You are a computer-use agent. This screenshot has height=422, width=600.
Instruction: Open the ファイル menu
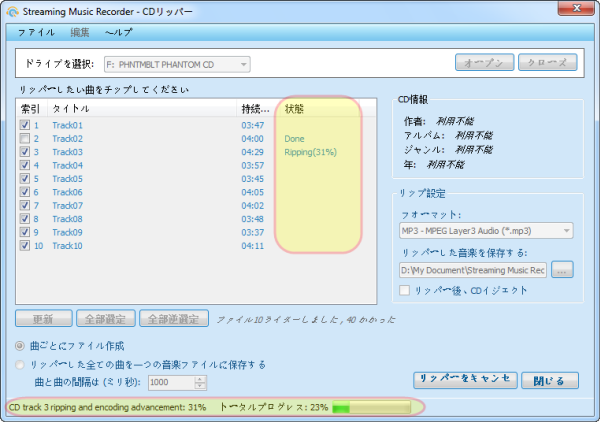(36, 33)
